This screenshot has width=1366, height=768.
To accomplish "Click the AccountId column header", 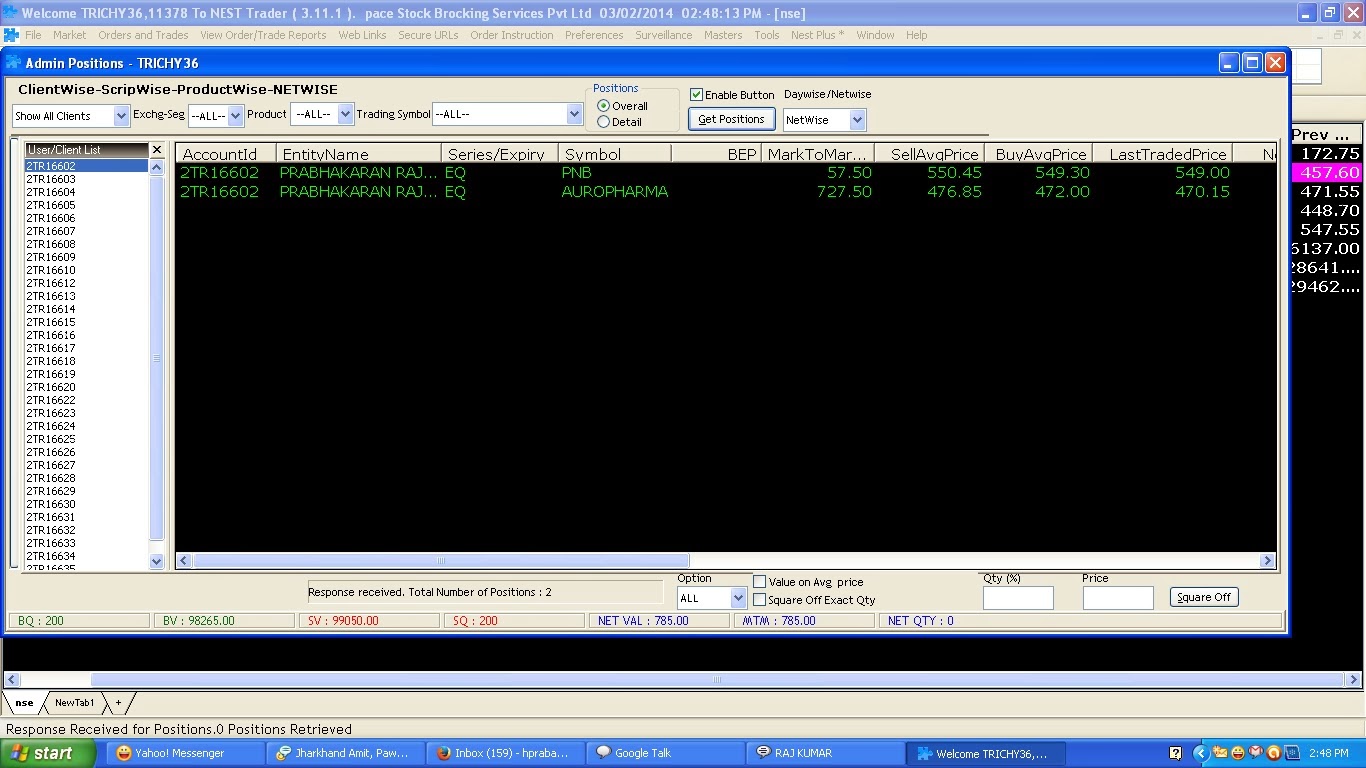I will pyautogui.click(x=226, y=154).
